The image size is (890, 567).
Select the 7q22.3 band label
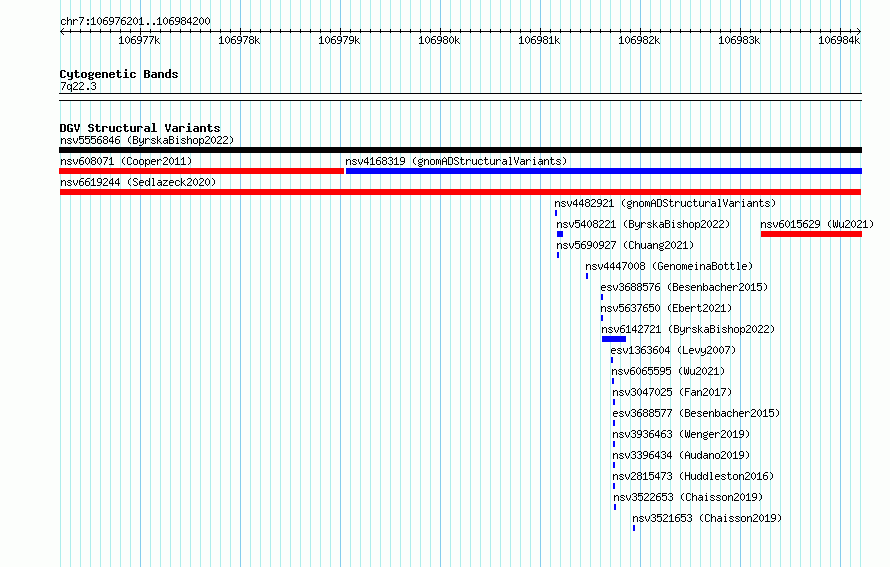coord(78,86)
